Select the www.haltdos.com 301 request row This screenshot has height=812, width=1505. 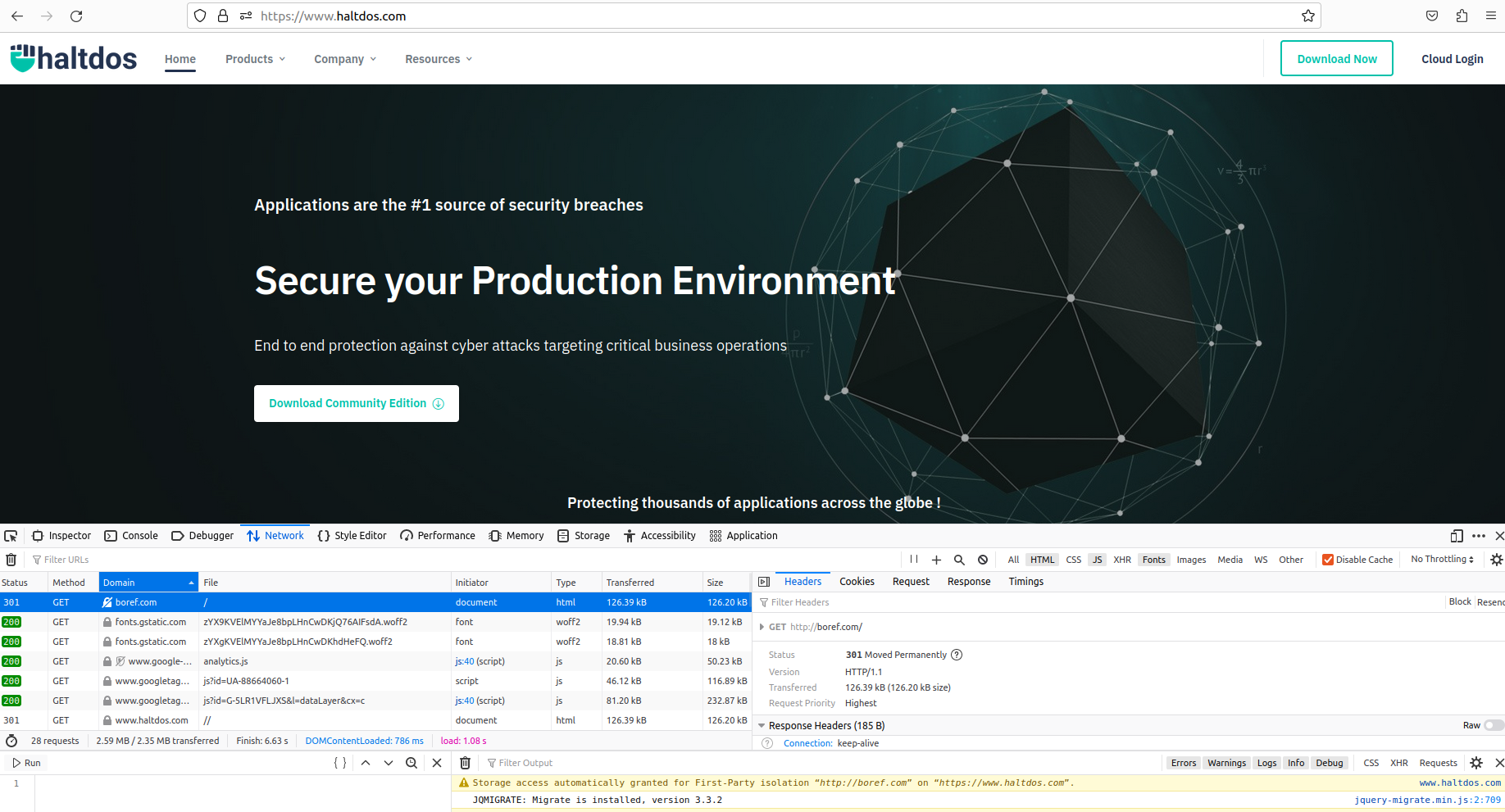375,720
